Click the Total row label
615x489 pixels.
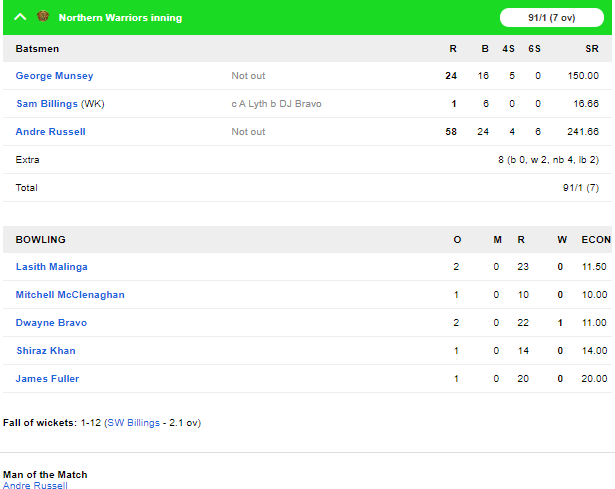pos(26,187)
